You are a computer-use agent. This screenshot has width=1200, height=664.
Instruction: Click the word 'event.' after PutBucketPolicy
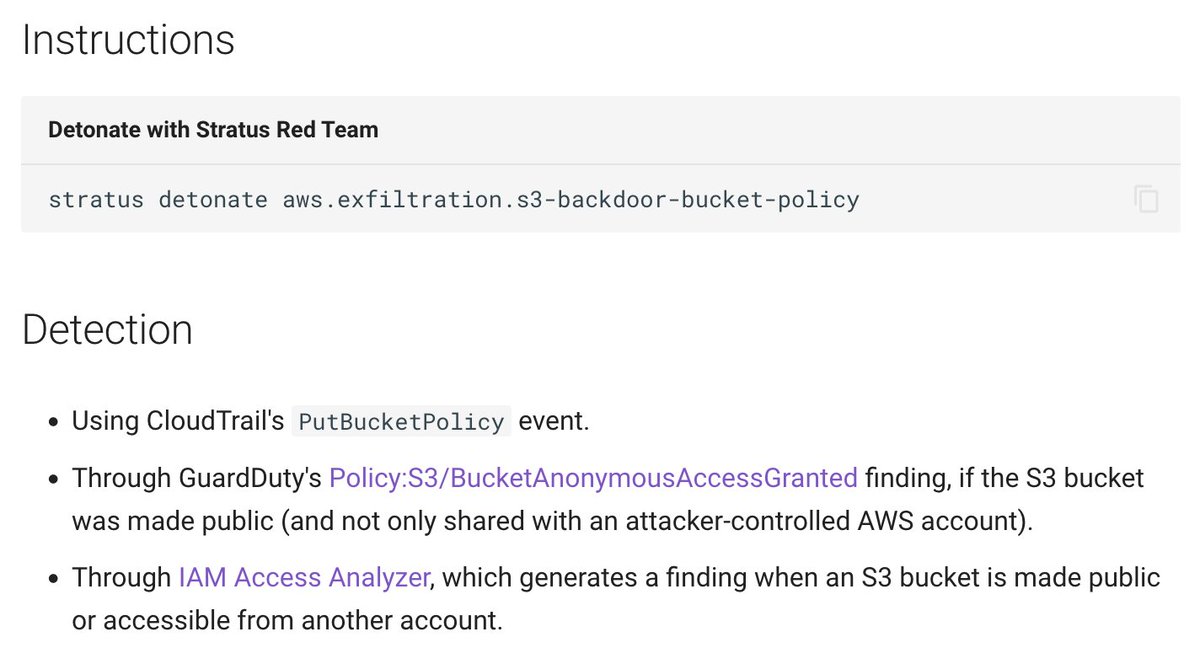point(555,421)
